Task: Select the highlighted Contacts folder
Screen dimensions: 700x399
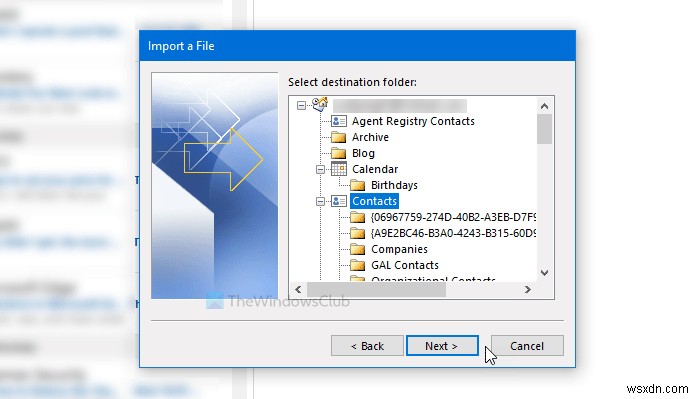Action: 374,201
